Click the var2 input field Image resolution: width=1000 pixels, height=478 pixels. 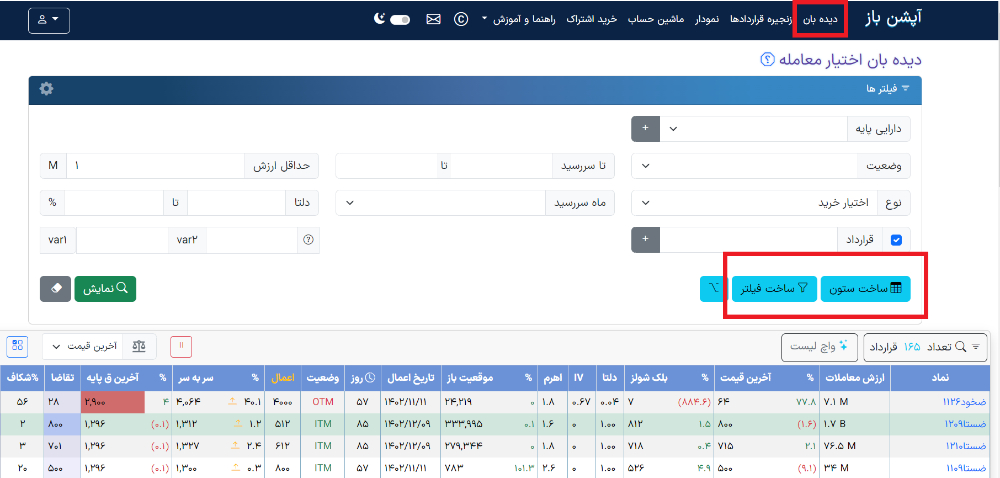tap(252, 240)
